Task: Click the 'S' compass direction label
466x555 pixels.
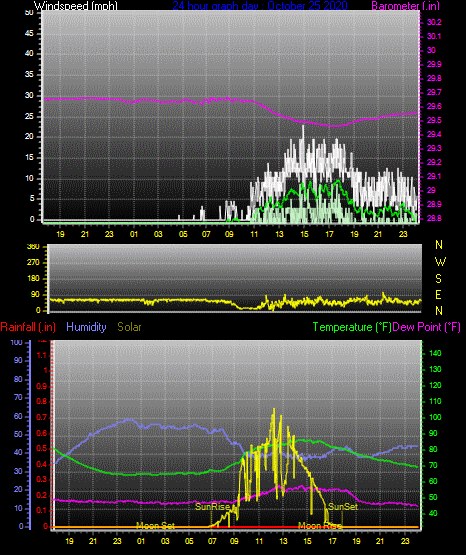Action: click(x=438, y=279)
